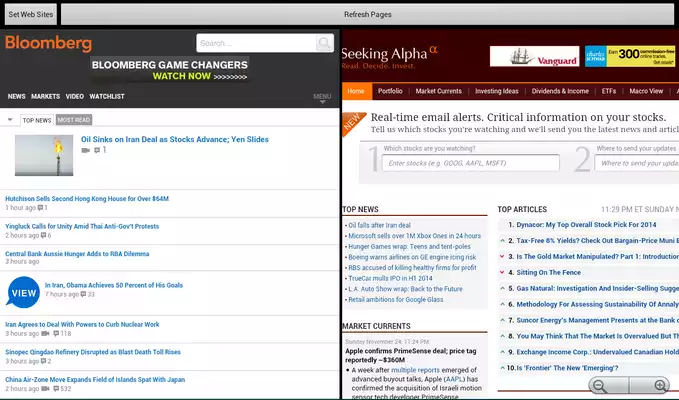The image size is (679, 400).
Task: Click comment icon under Oil Sinks headline
Action: click(97, 150)
